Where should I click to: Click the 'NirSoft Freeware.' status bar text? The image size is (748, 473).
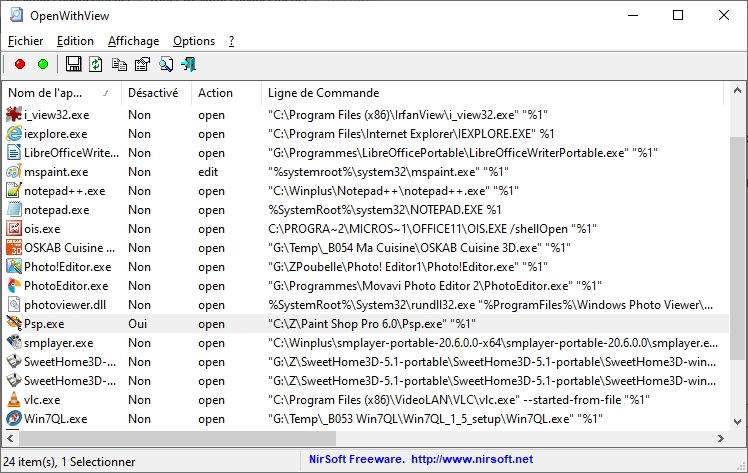point(357,459)
